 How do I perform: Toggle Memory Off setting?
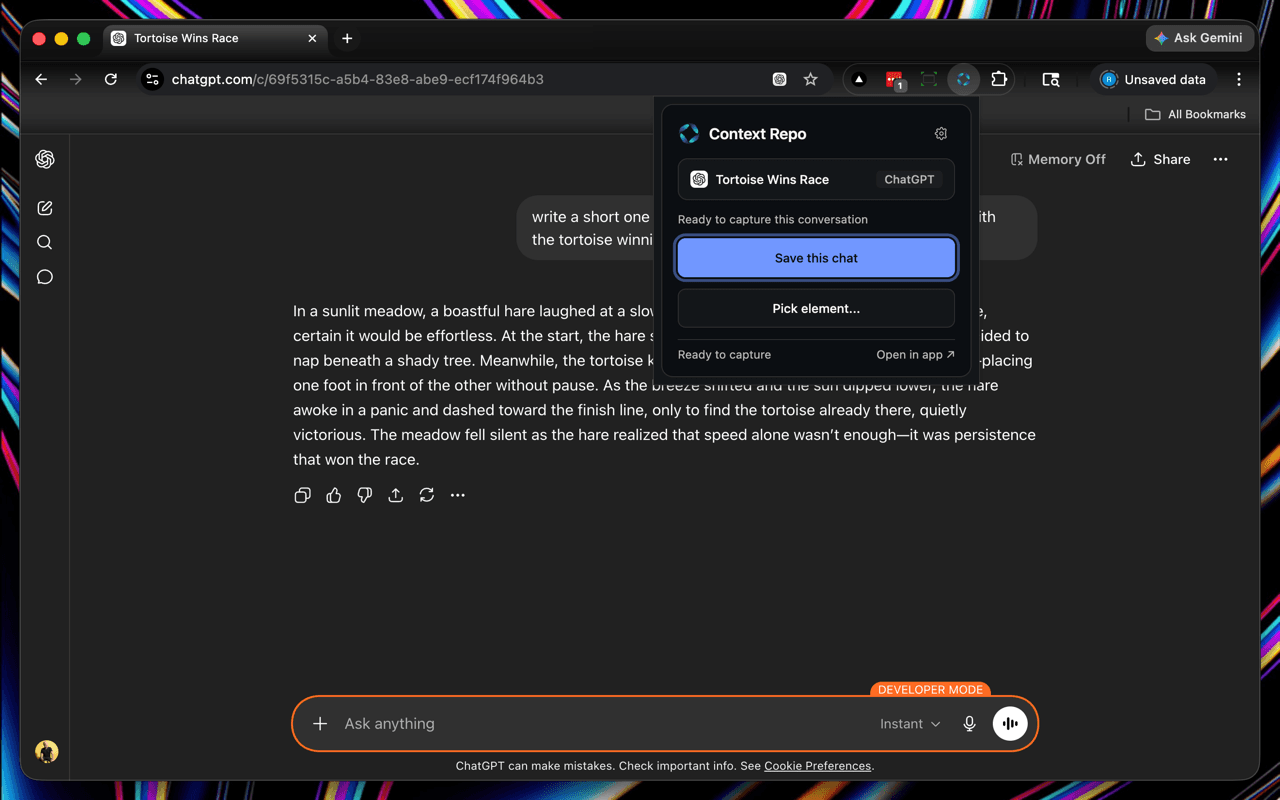coord(1058,159)
